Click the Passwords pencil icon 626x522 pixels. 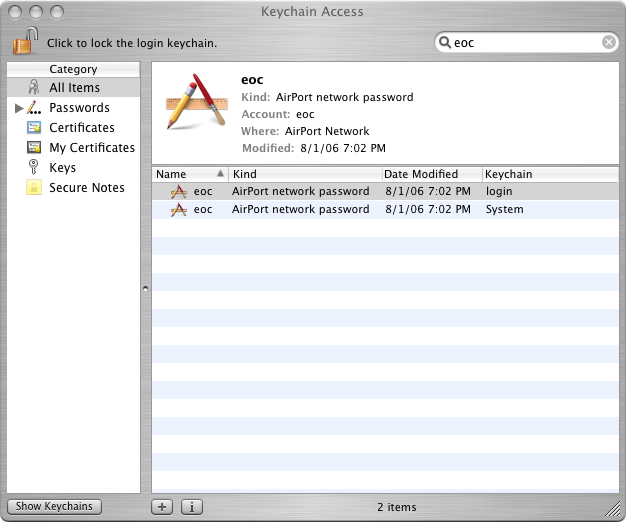pyautogui.click(x=34, y=107)
